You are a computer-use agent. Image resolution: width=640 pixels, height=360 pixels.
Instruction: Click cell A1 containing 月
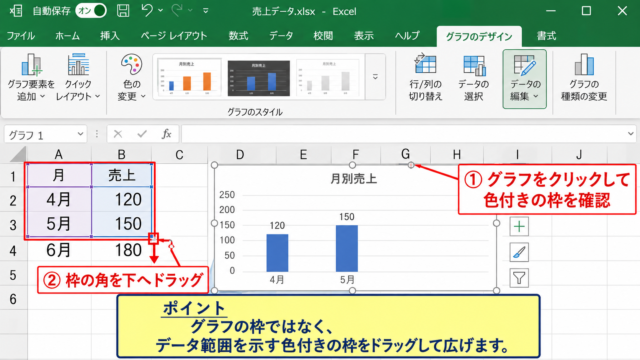[59, 176]
